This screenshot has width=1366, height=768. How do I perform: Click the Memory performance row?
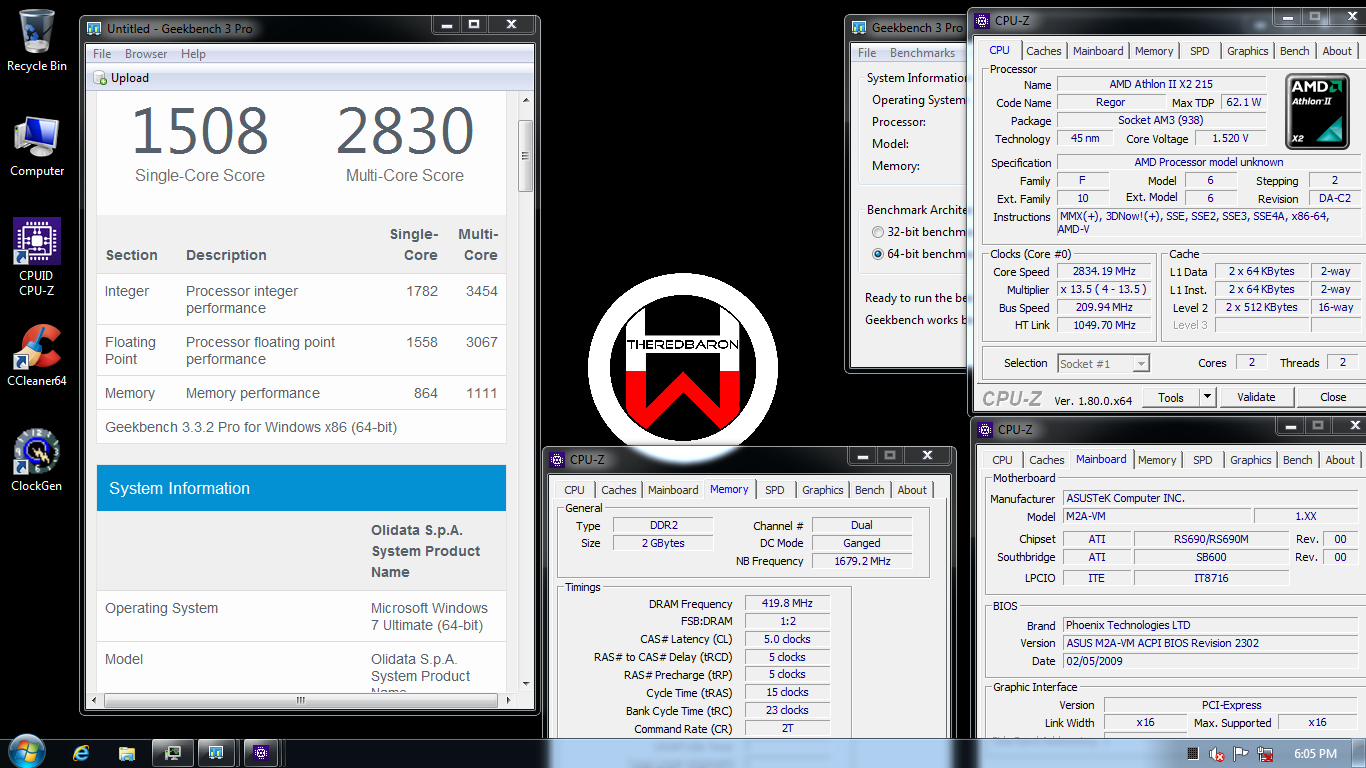[301, 393]
